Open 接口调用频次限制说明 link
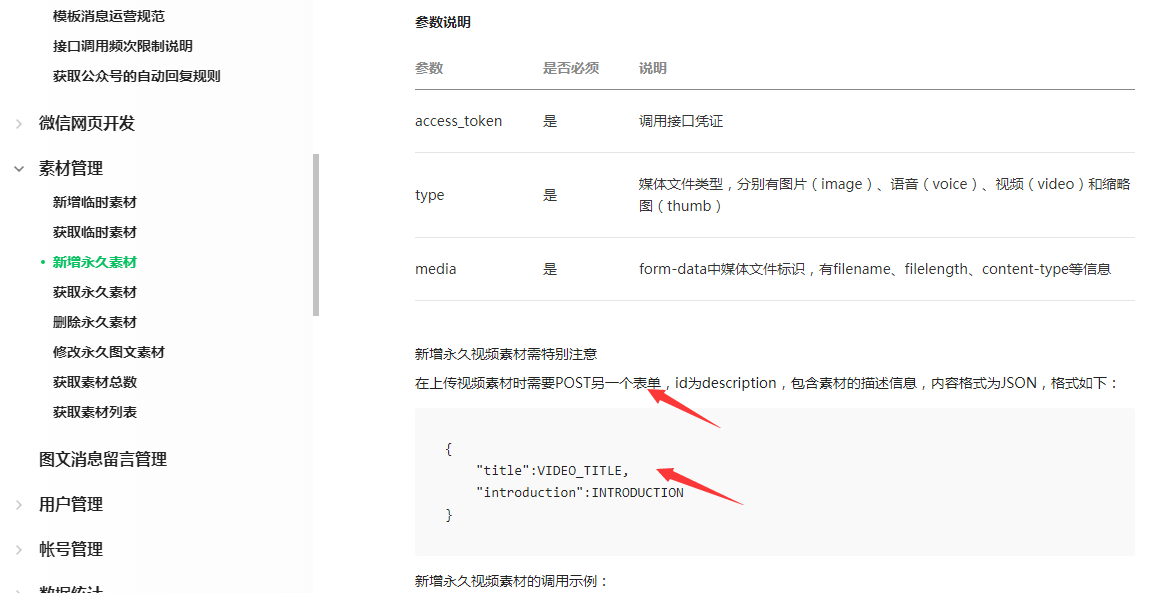The image size is (1153, 593). click(123, 46)
